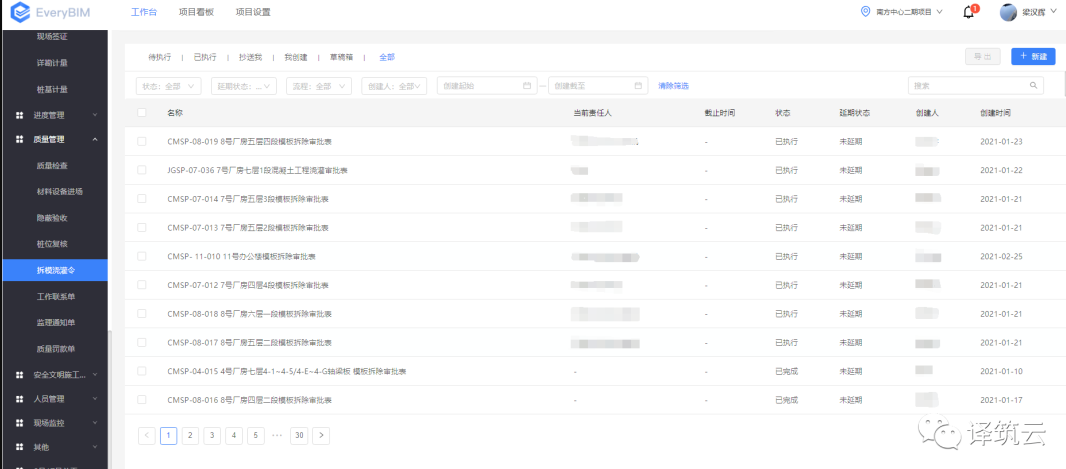Viewport: 1066px width, 469px height.
Task: Expand the 安全文明施工 menu chevron
Action: pyautogui.click(x=94, y=375)
